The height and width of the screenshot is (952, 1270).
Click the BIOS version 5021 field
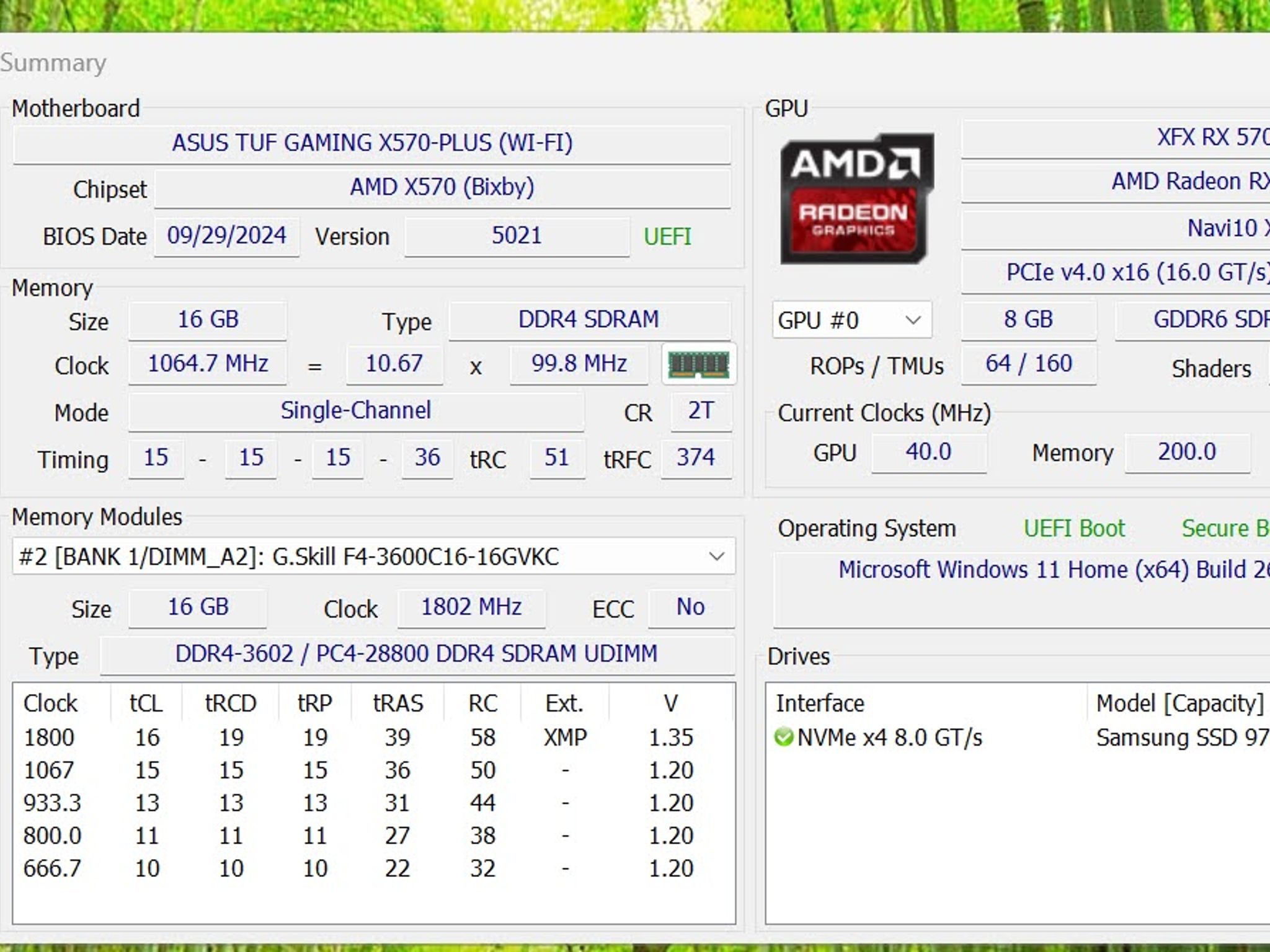pyautogui.click(x=517, y=236)
